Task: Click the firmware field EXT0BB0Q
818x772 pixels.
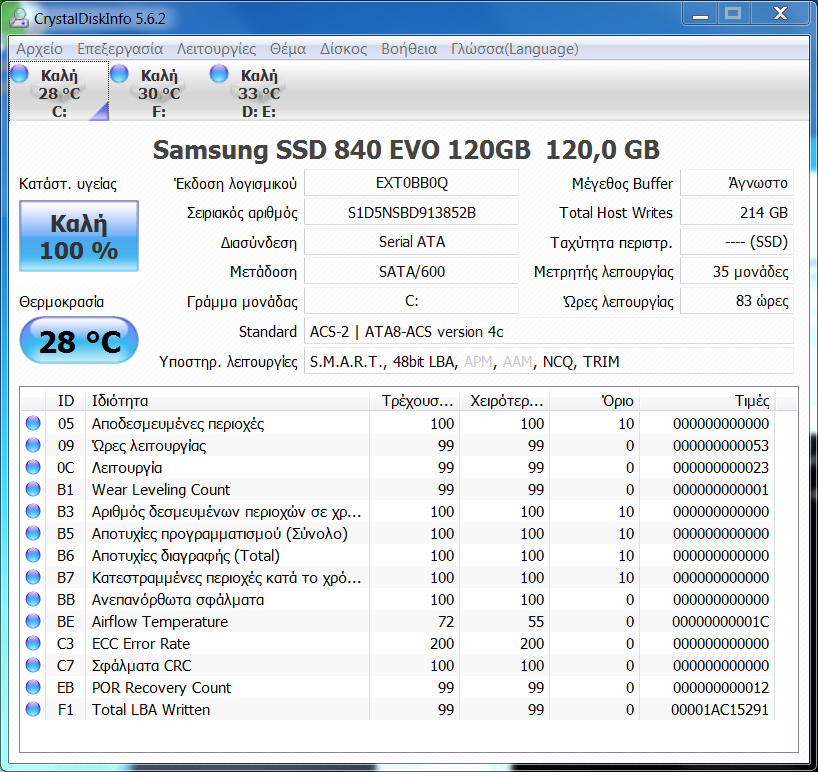Action: 412,183
